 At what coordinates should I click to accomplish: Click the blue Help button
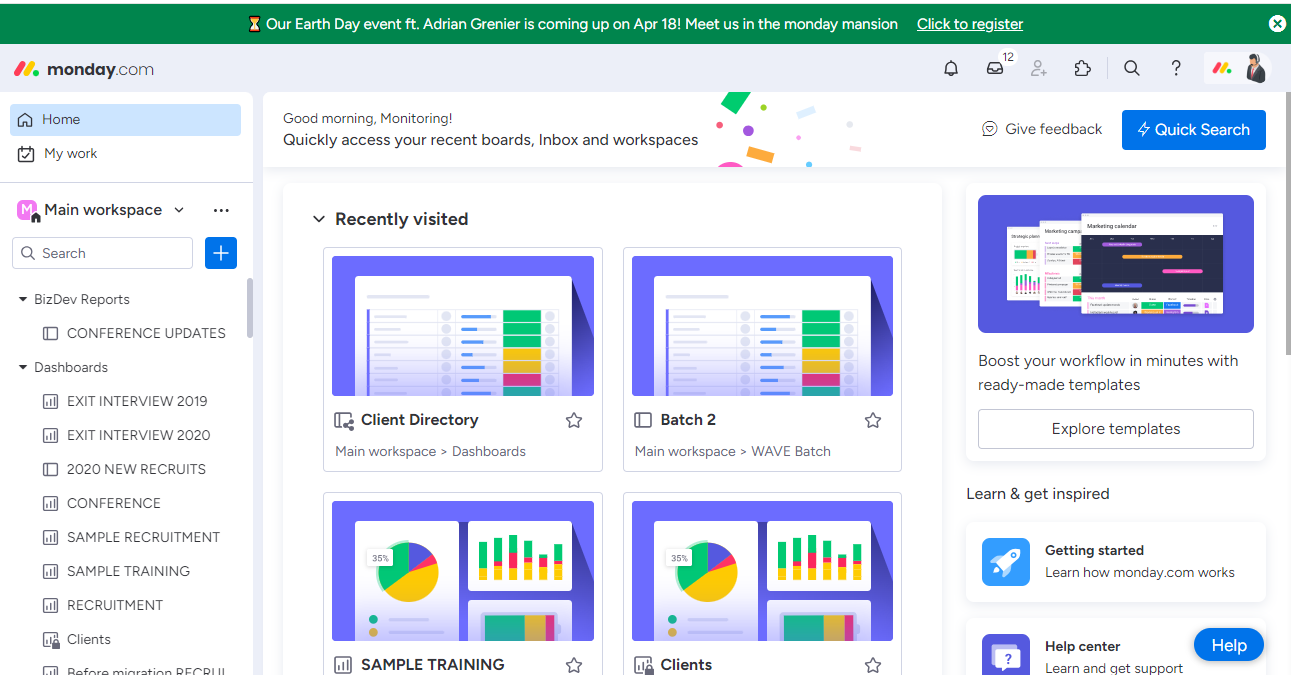pos(1229,645)
